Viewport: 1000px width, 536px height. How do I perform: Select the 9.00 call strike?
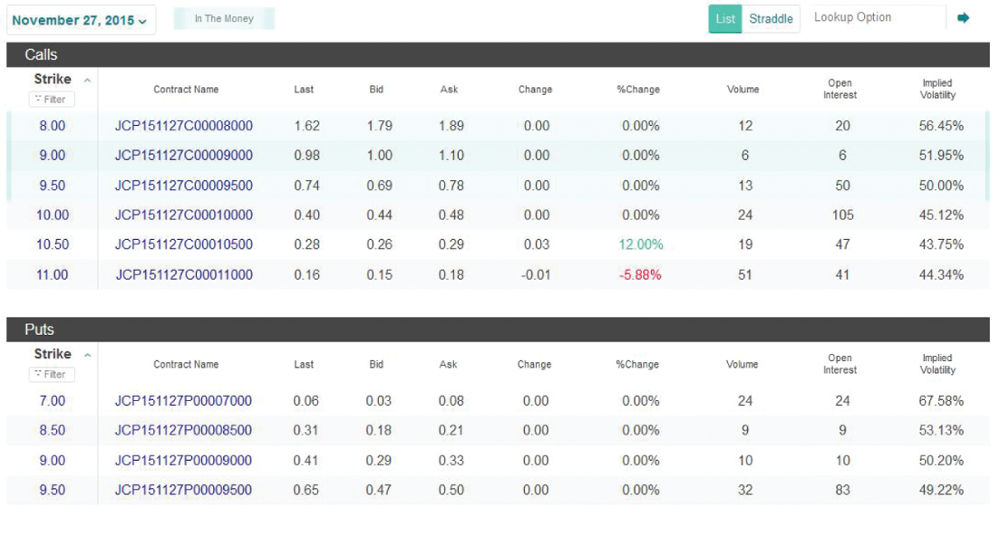point(52,156)
